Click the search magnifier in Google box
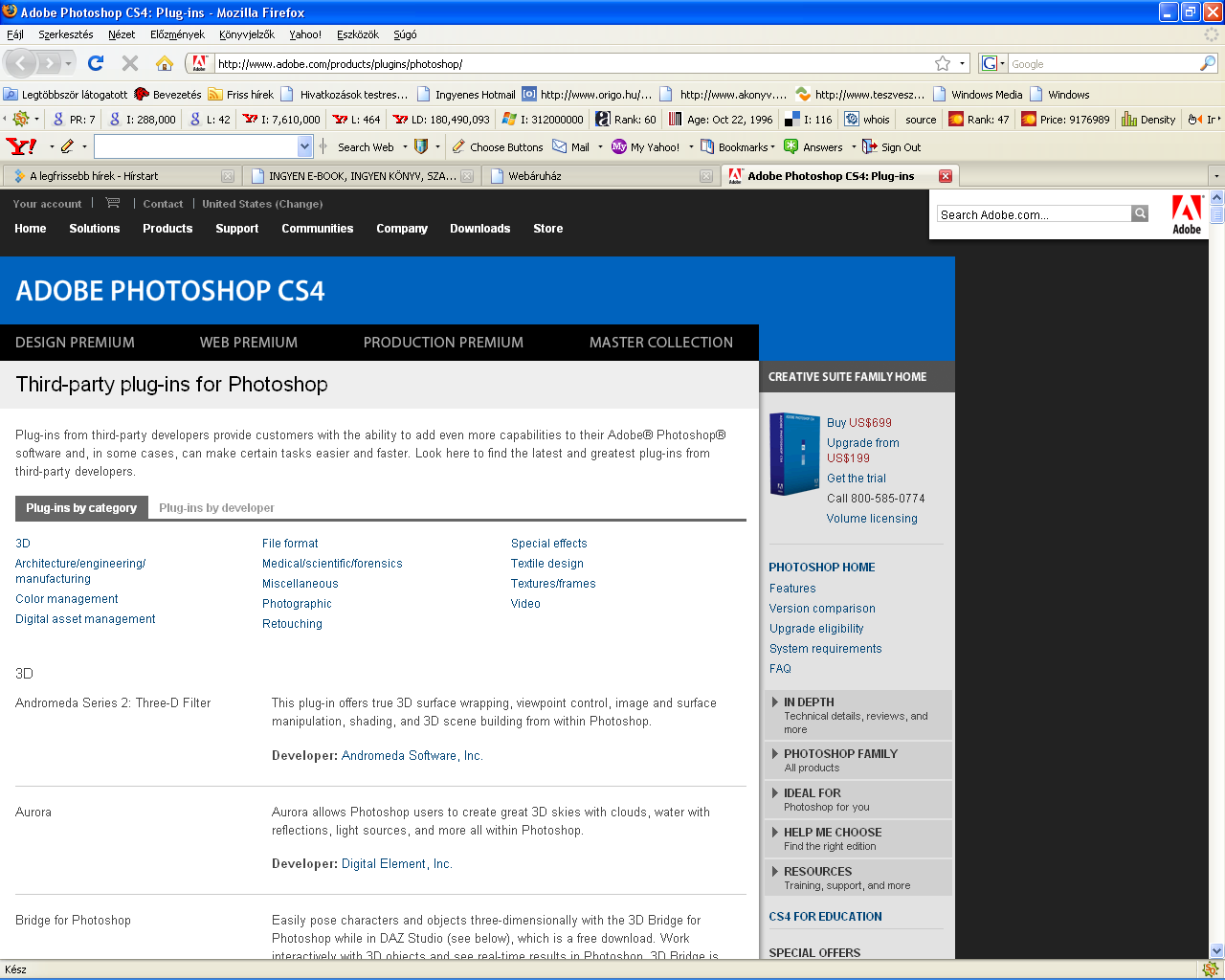This screenshot has width=1225, height=980. (x=1208, y=63)
